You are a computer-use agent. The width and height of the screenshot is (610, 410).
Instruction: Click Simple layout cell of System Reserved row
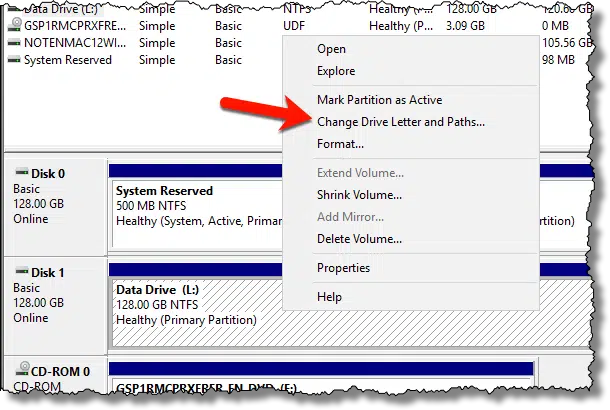[x=157, y=60]
